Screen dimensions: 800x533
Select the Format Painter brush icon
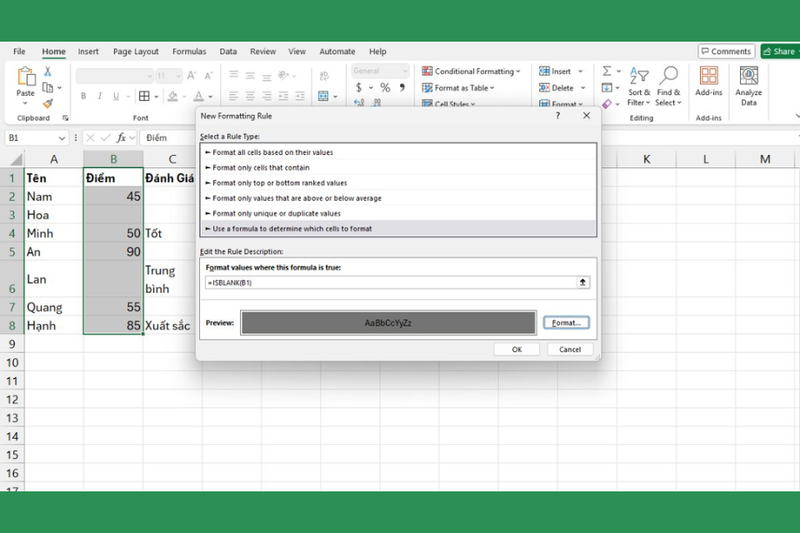[x=48, y=104]
